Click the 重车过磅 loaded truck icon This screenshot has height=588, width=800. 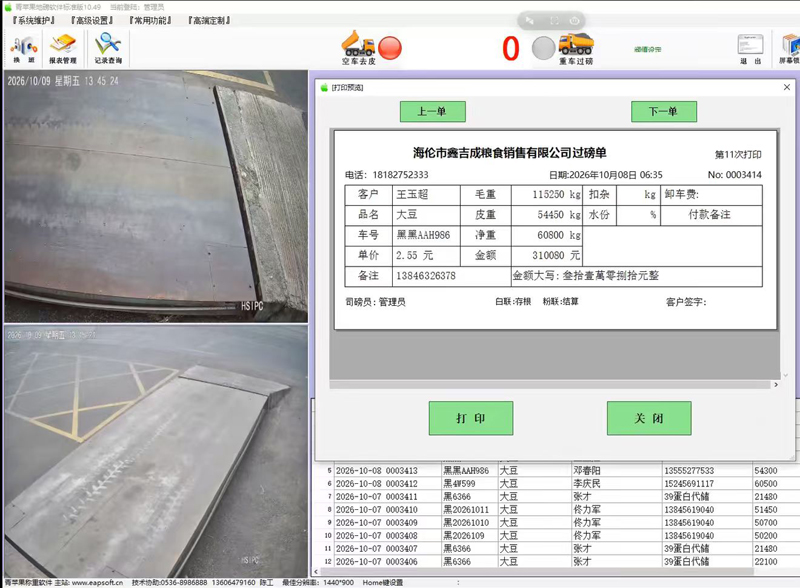pos(576,49)
